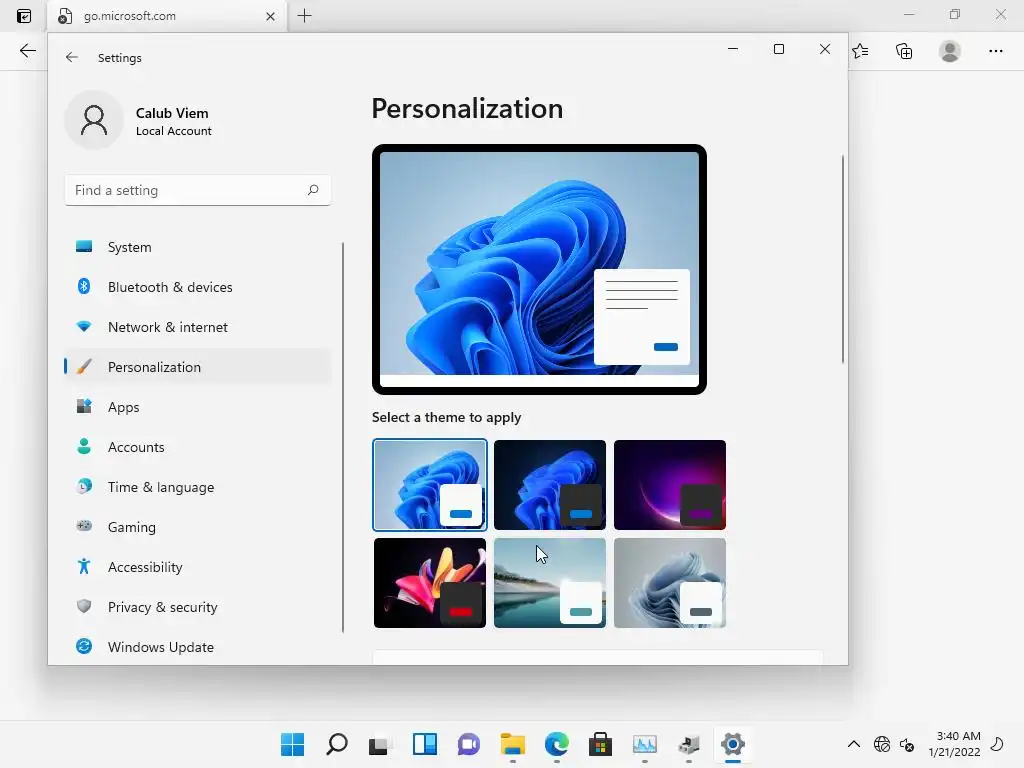Screen dimensions: 1024x768
Task: Apply the Windows light bloom theme
Action: (430, 485)
